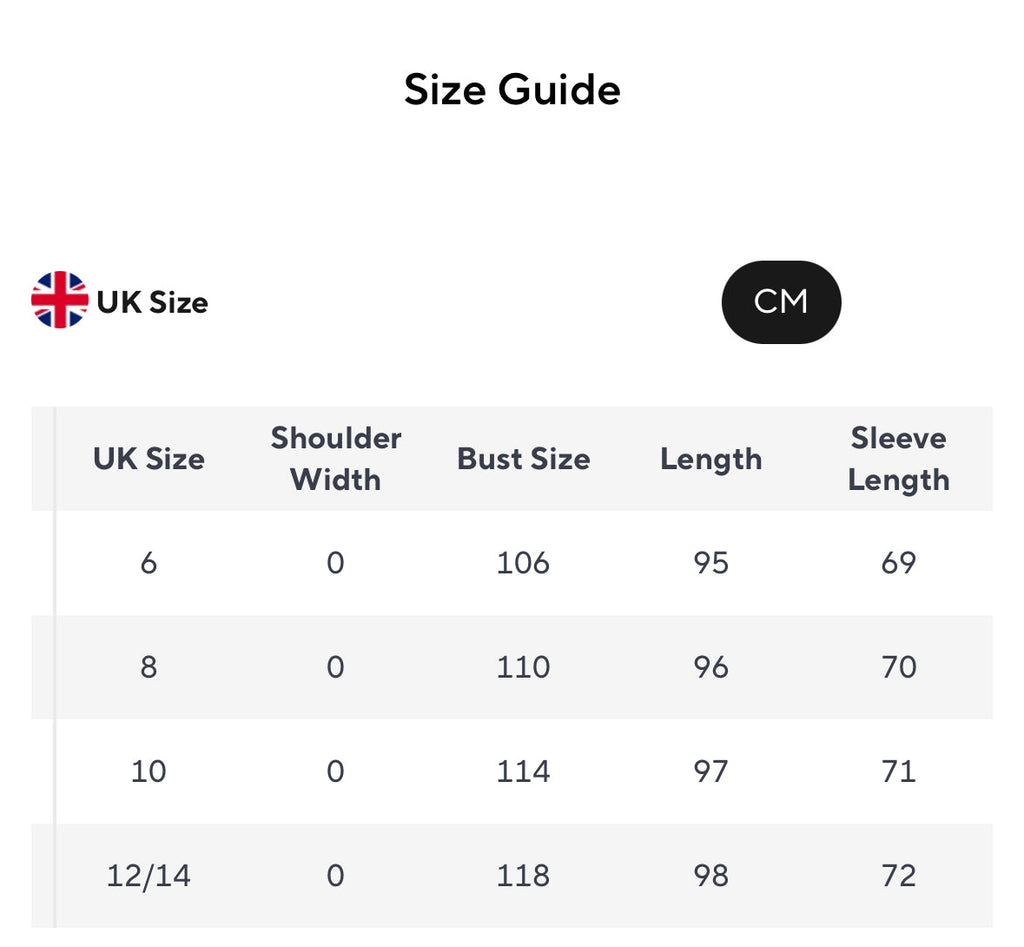Click the Sleeve Length column header
The image size is (1024, 947).
click(x=898, y=459)
